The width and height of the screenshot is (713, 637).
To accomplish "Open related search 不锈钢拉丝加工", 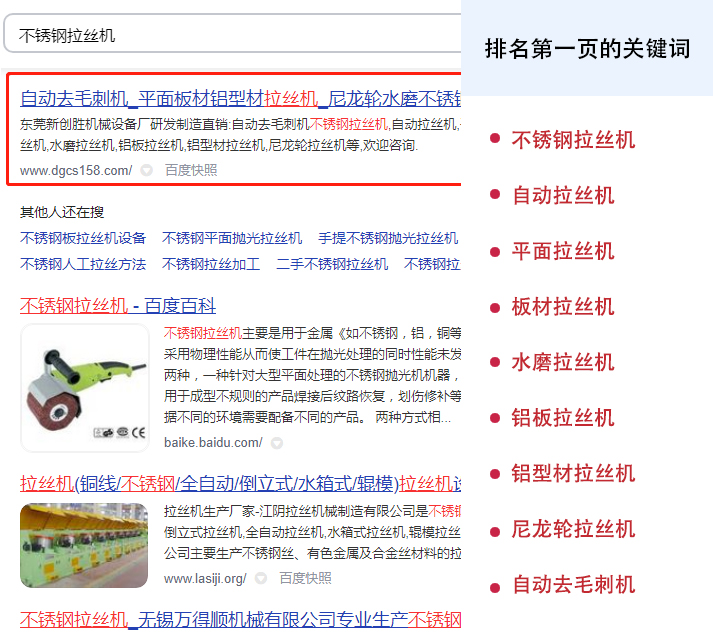I will tap(211, 264).
